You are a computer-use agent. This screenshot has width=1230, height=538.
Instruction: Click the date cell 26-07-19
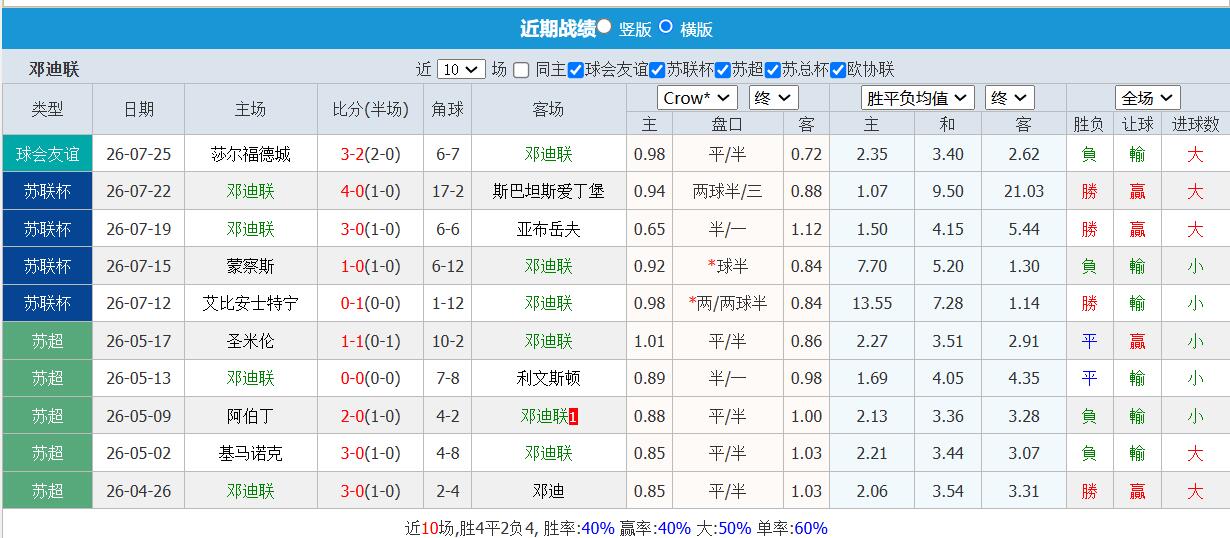(138, 229)
